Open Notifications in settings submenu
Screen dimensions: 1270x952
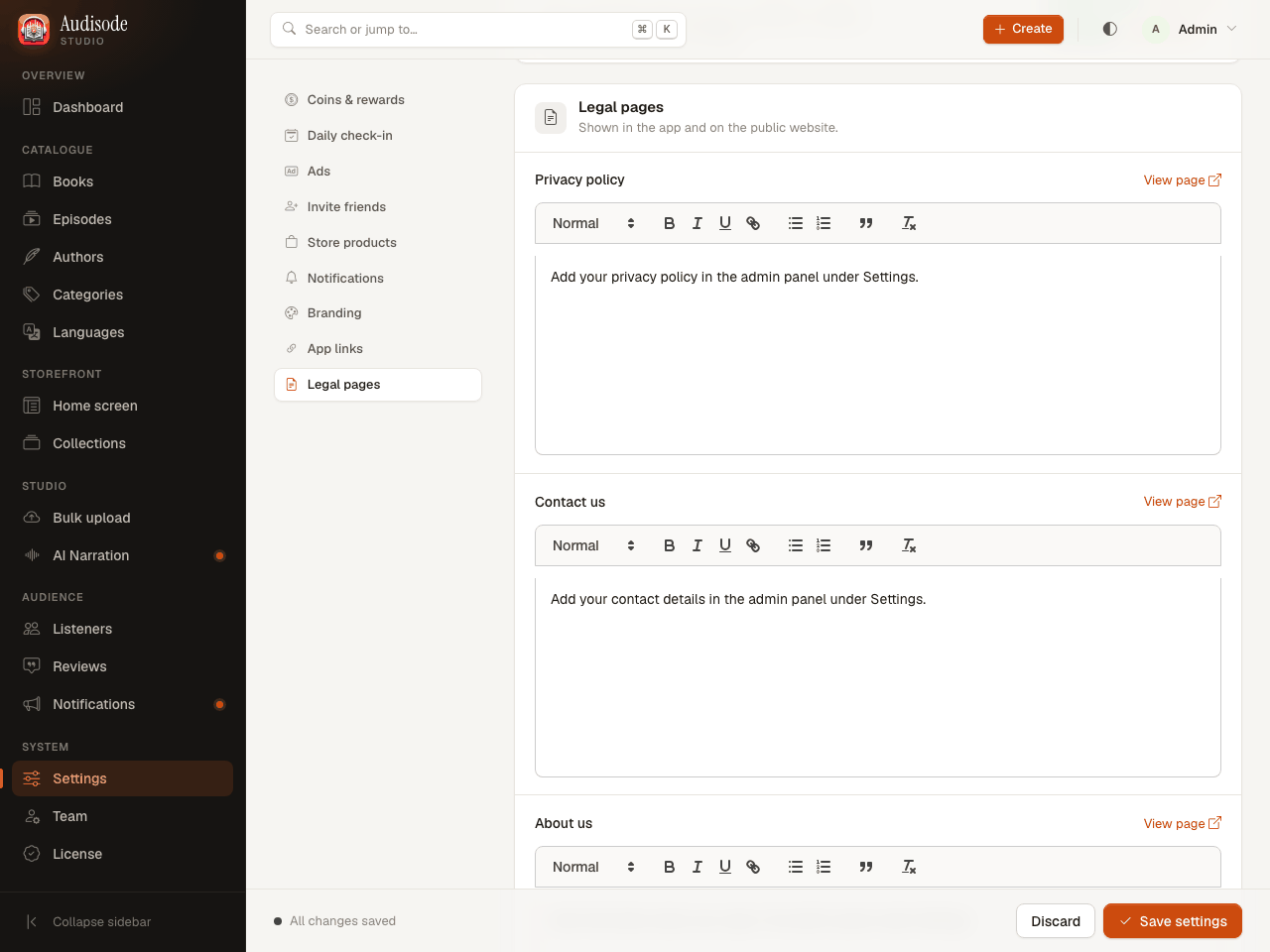pyautogui.click(x=378, y=279)
